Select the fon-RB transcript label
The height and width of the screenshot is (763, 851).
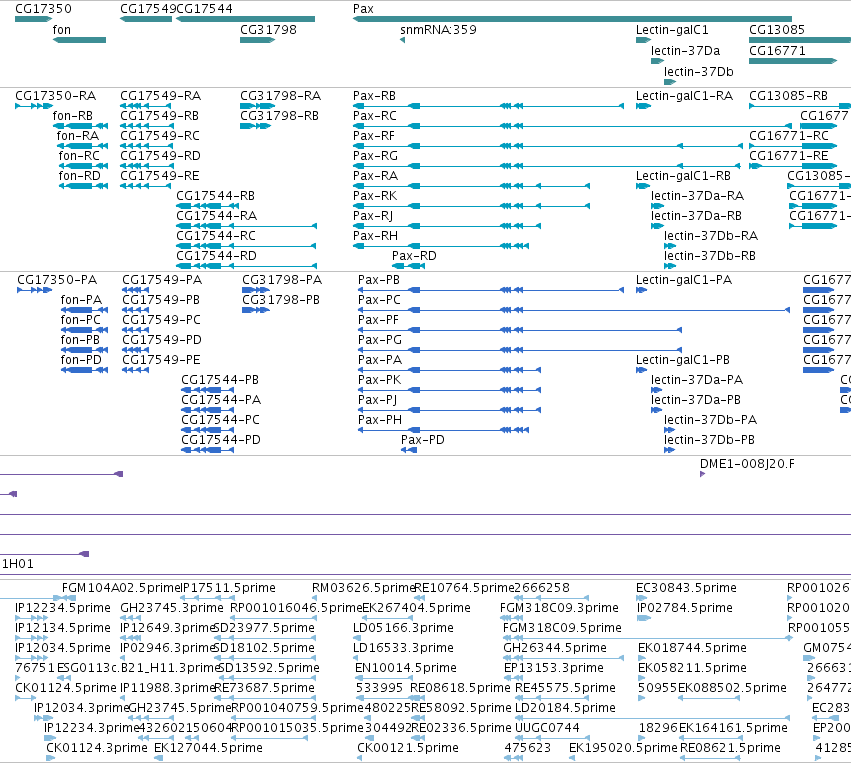click(73, 116)
